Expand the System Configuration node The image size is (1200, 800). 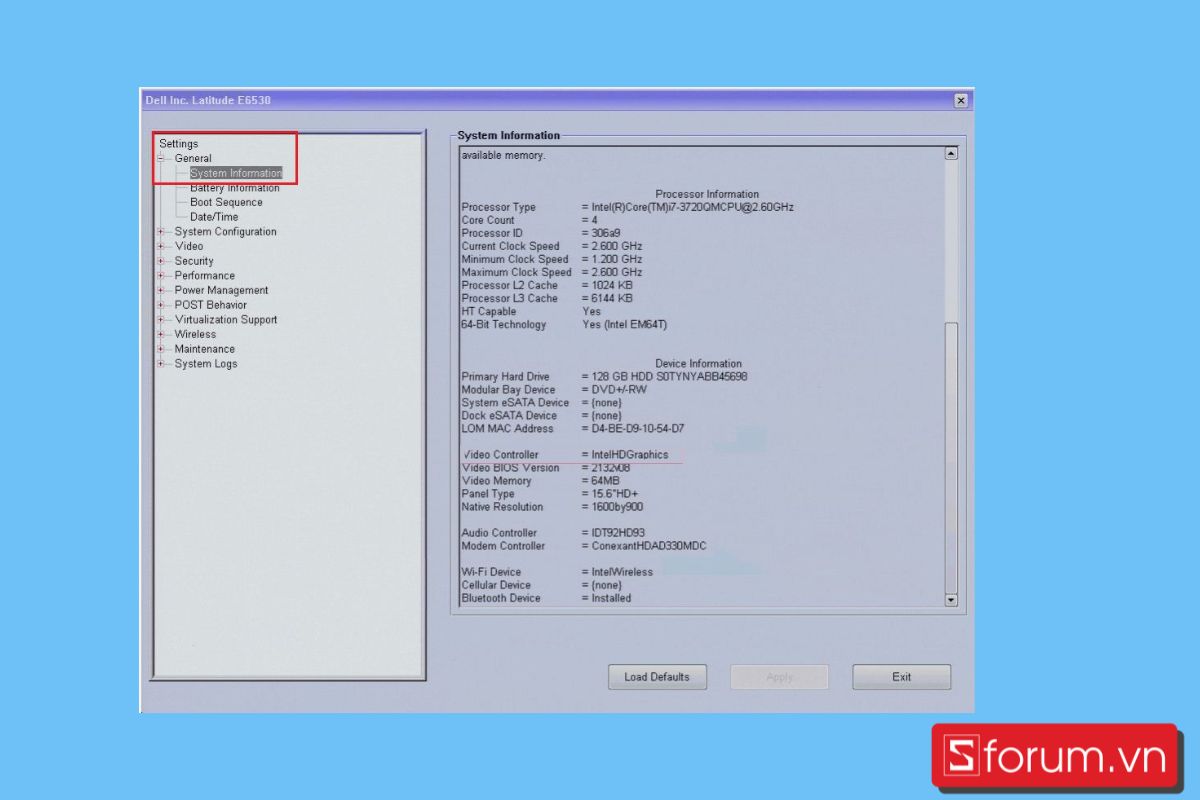pyautogui.click(x=160, y=232)
